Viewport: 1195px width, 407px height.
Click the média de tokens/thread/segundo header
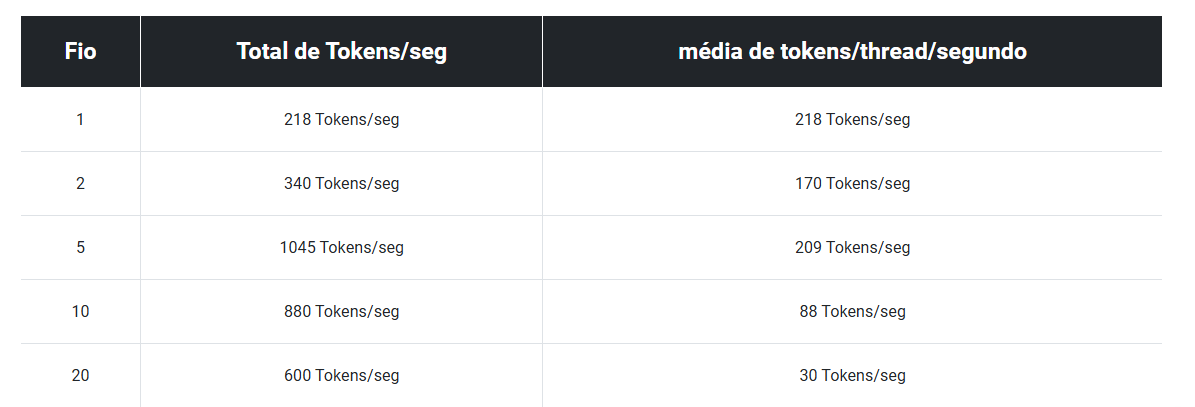852,51
